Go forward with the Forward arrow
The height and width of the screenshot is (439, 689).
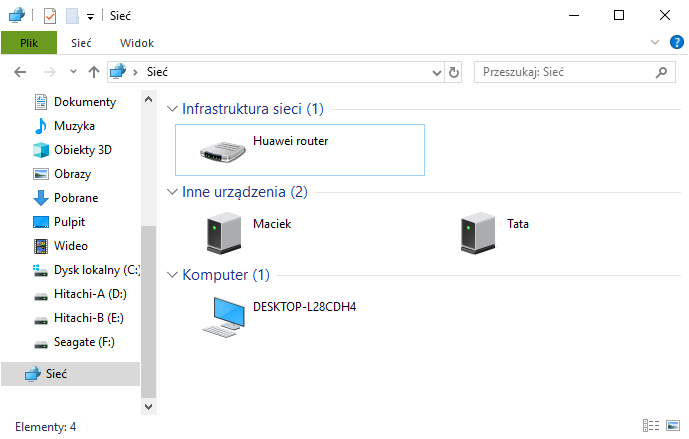pos(50,72)
